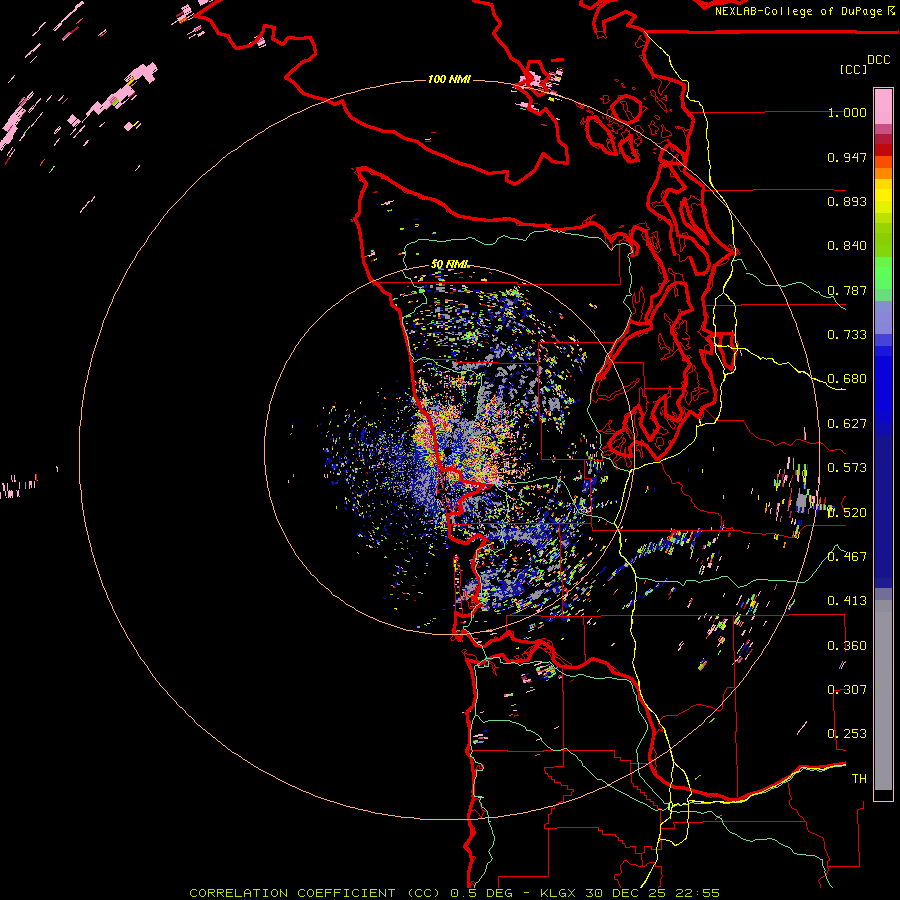Image resolution: width=900 pixels, height=900 pixels.
Task: Click the 0.733 legend value
Action: tap(847, 335)
